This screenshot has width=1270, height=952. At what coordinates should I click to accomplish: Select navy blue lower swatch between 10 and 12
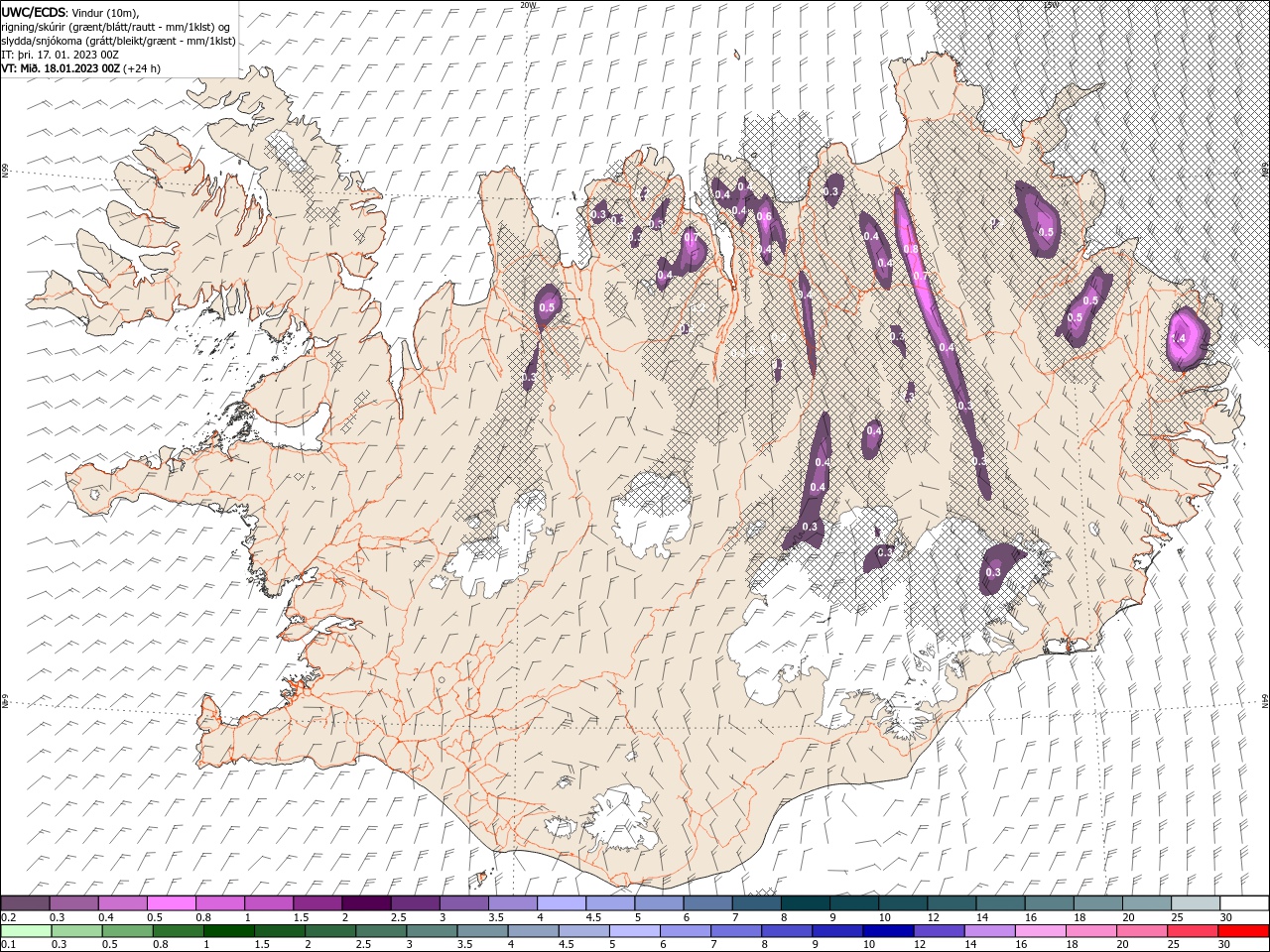pyautogui.click(x=887, y=931)
